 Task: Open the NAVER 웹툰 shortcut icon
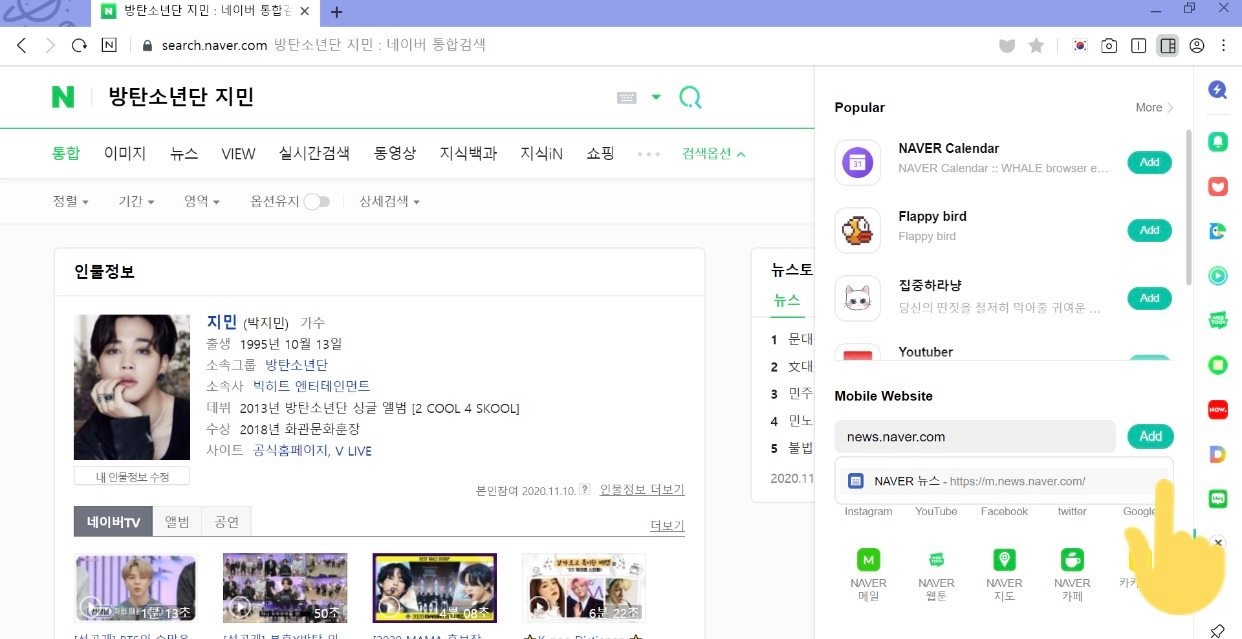coord(936,560)
